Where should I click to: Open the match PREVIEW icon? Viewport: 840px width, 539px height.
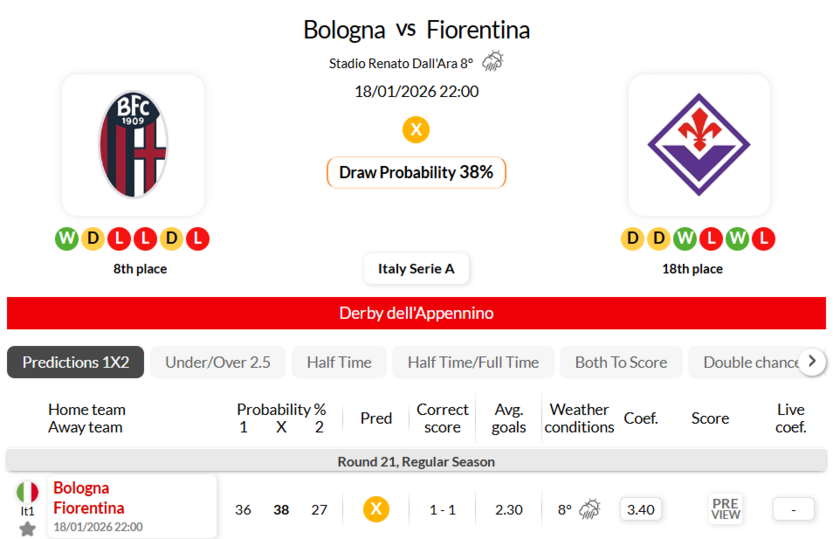click(725, 509)
